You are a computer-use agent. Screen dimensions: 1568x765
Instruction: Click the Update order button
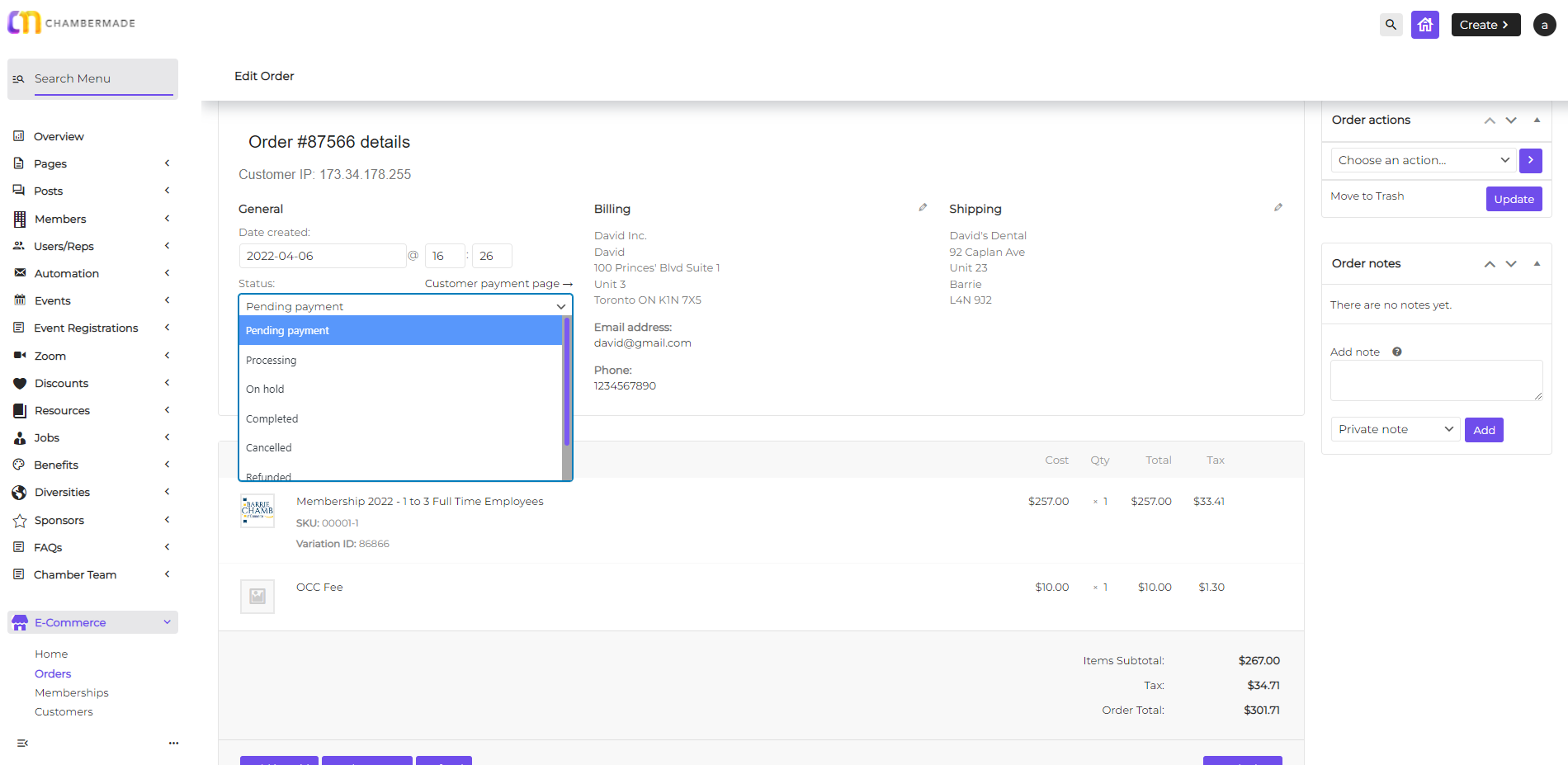(1514, 199)
